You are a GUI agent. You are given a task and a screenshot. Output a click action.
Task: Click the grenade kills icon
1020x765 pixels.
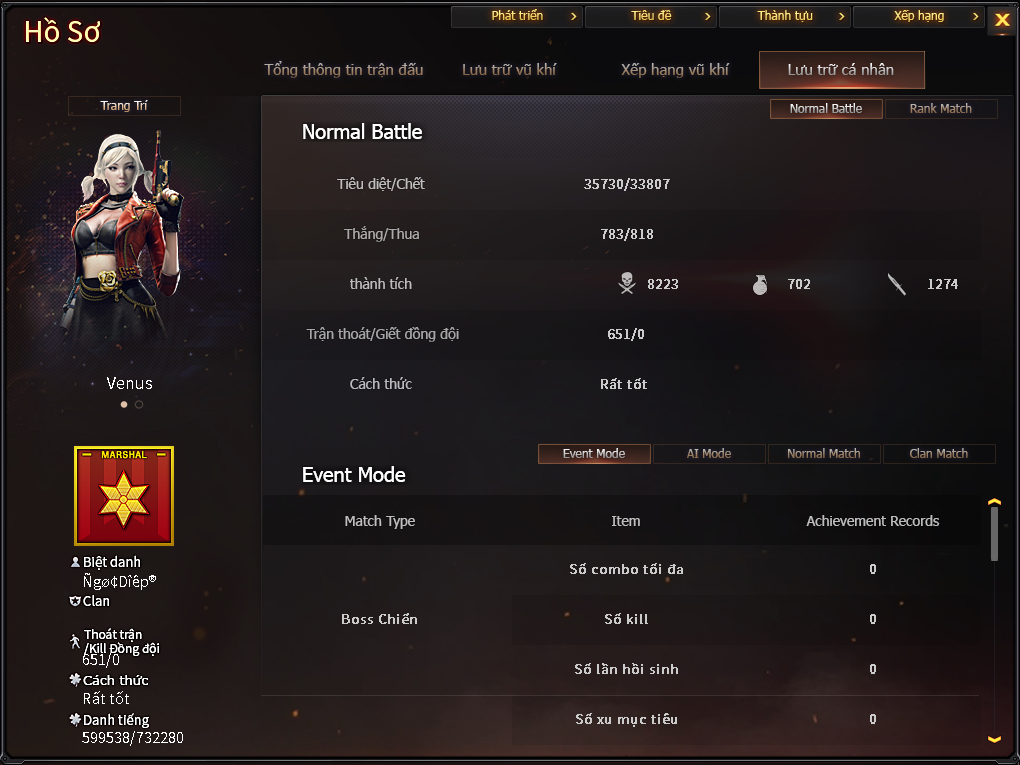coord(760,284)
